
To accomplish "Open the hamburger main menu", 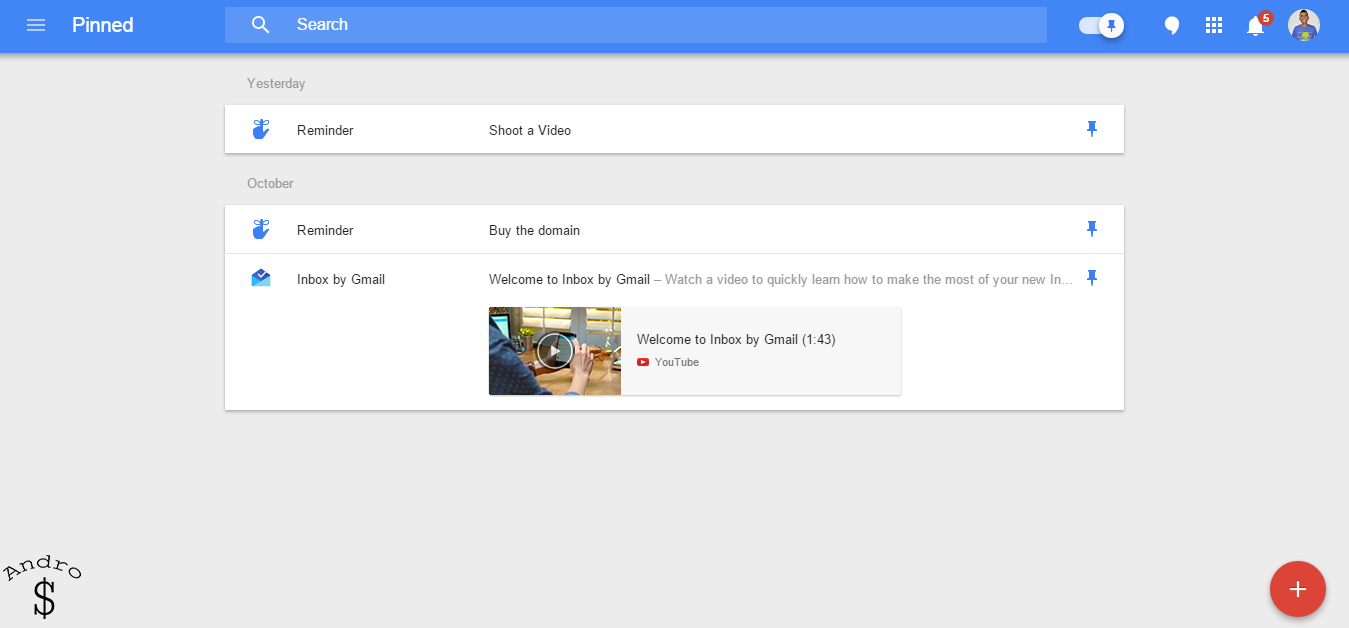I will click(x=36, y=25).
